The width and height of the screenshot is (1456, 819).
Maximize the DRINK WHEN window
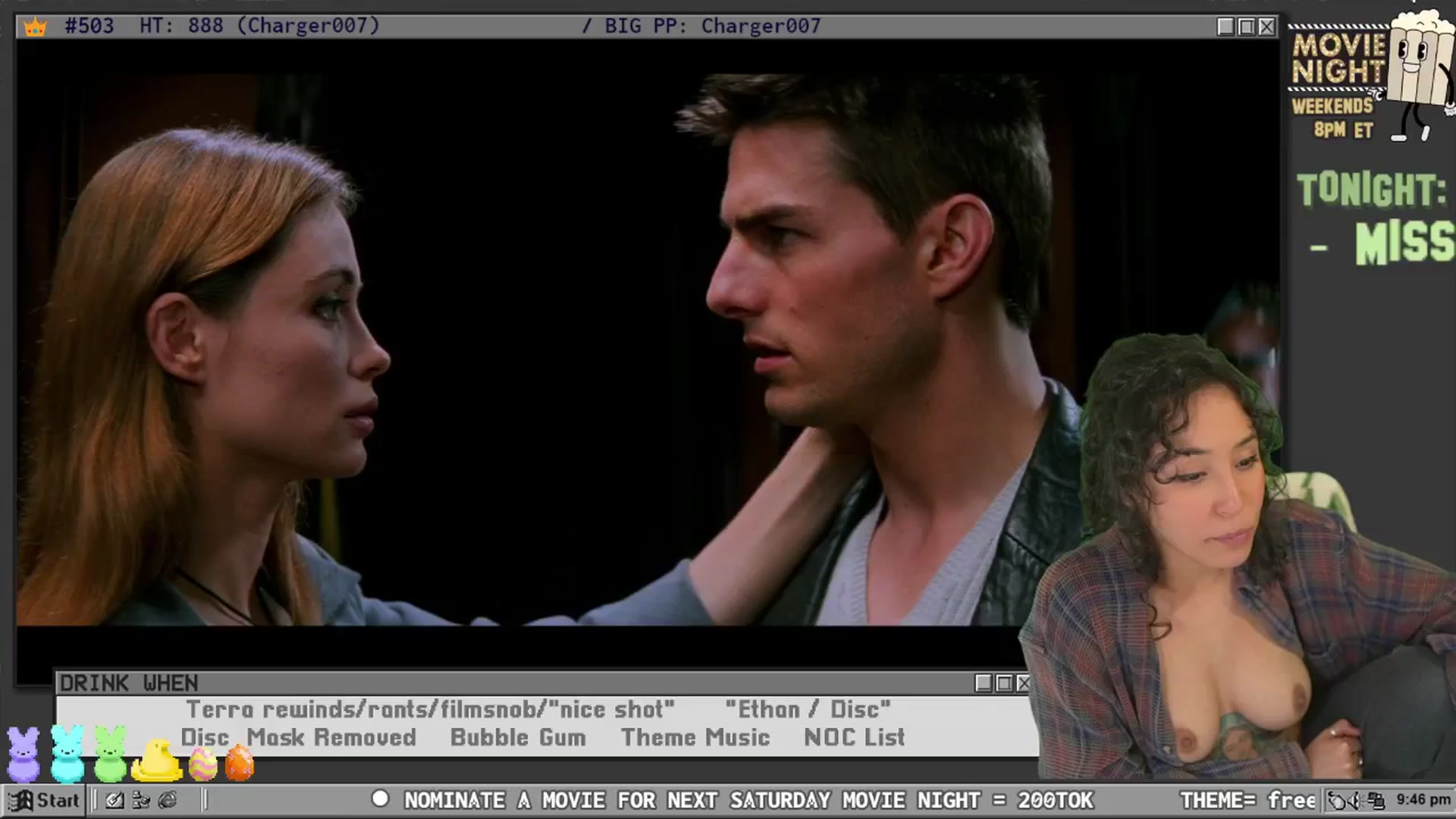click(x=1004, y=683)
